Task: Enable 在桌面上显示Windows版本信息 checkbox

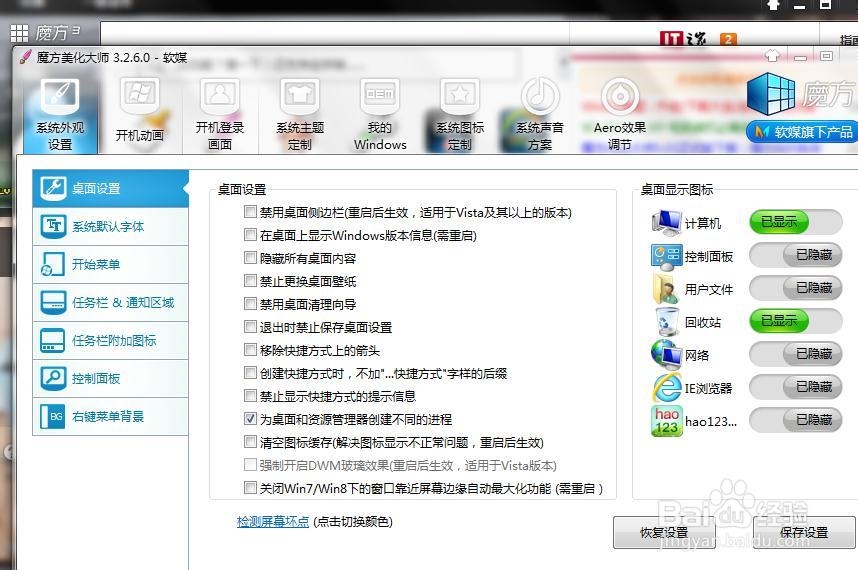Action: coord(250,235)
